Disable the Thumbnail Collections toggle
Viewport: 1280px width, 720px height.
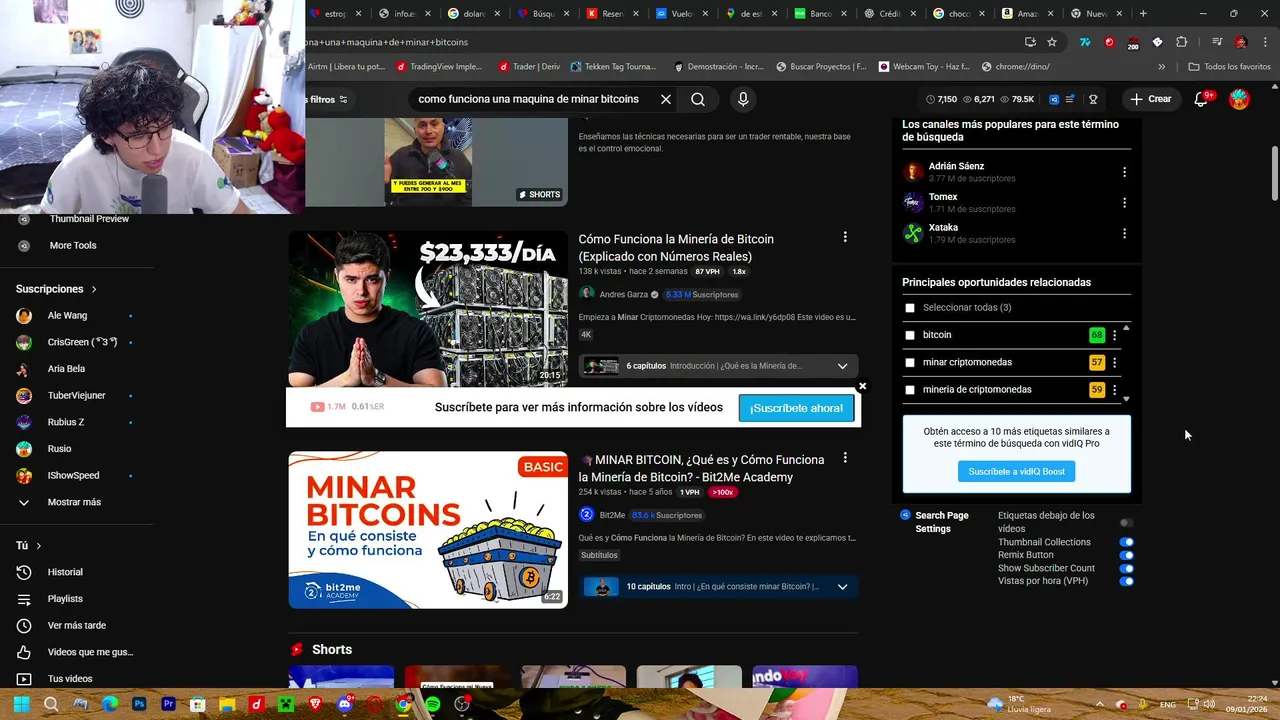click(1126, 542)
